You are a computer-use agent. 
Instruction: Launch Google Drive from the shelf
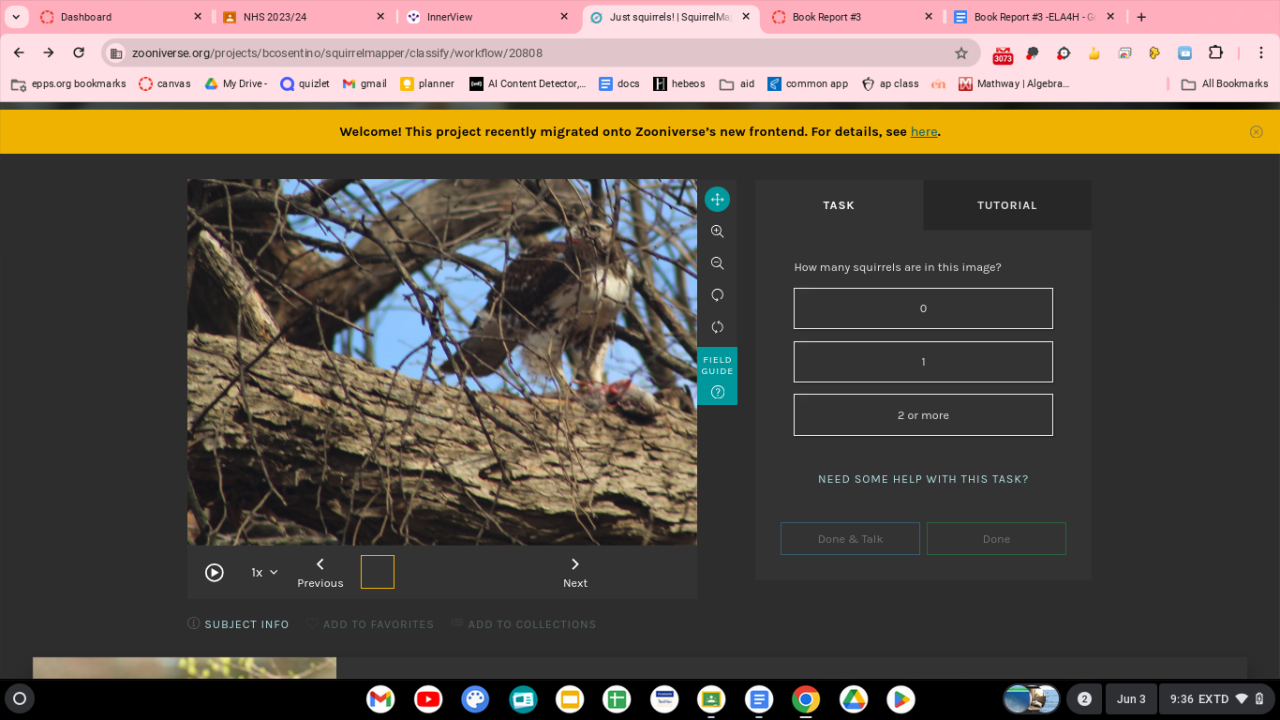pos(853,699)
